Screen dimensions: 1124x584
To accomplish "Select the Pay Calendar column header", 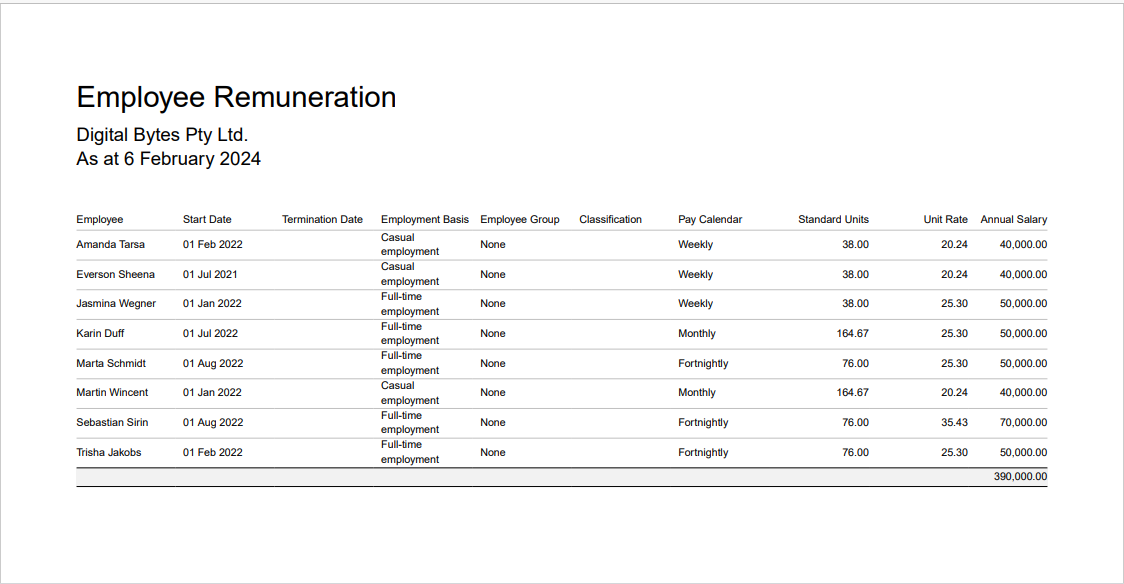I will (710, 220).
